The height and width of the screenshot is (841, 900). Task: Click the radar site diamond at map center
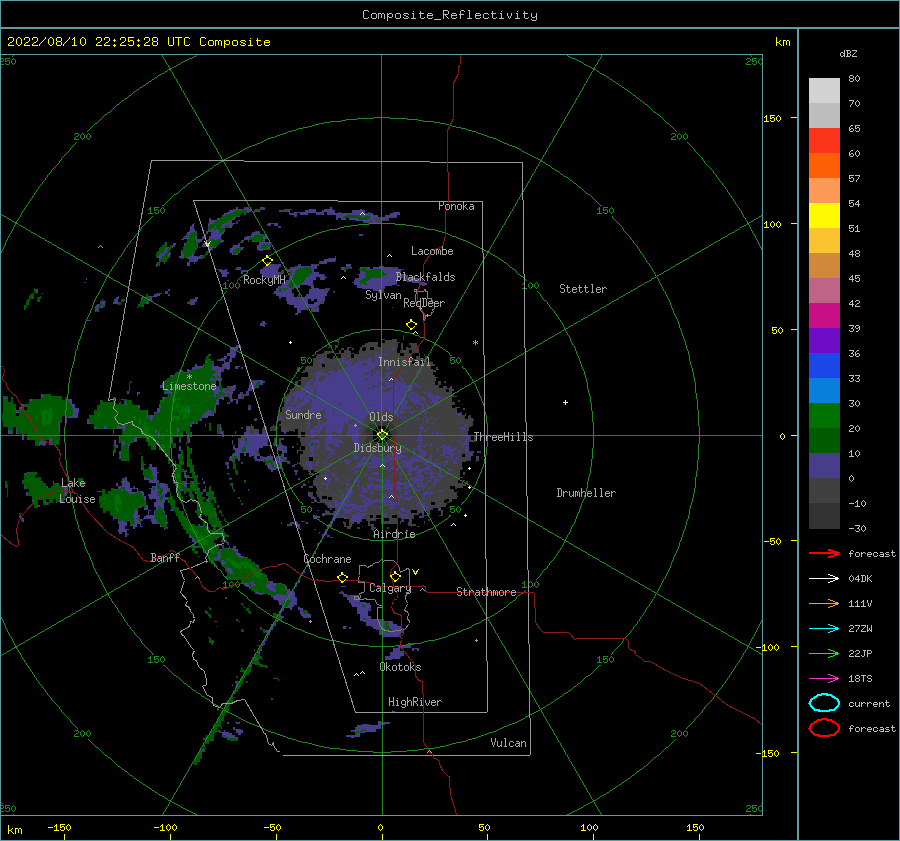click(x=382, y=435)
